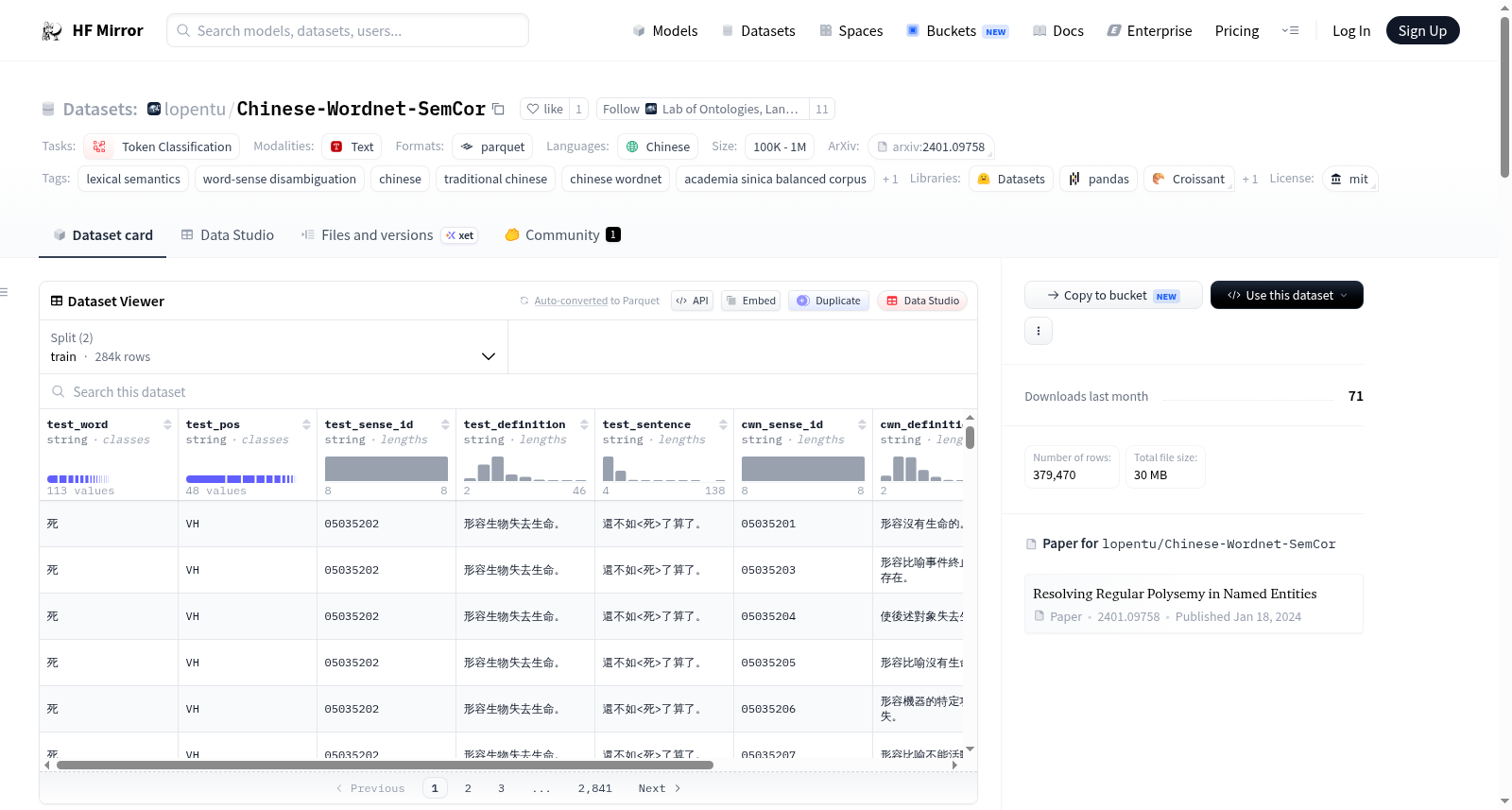Open the API button in Dataset Viewer
1512x810 pixels.
coord(692,301)
